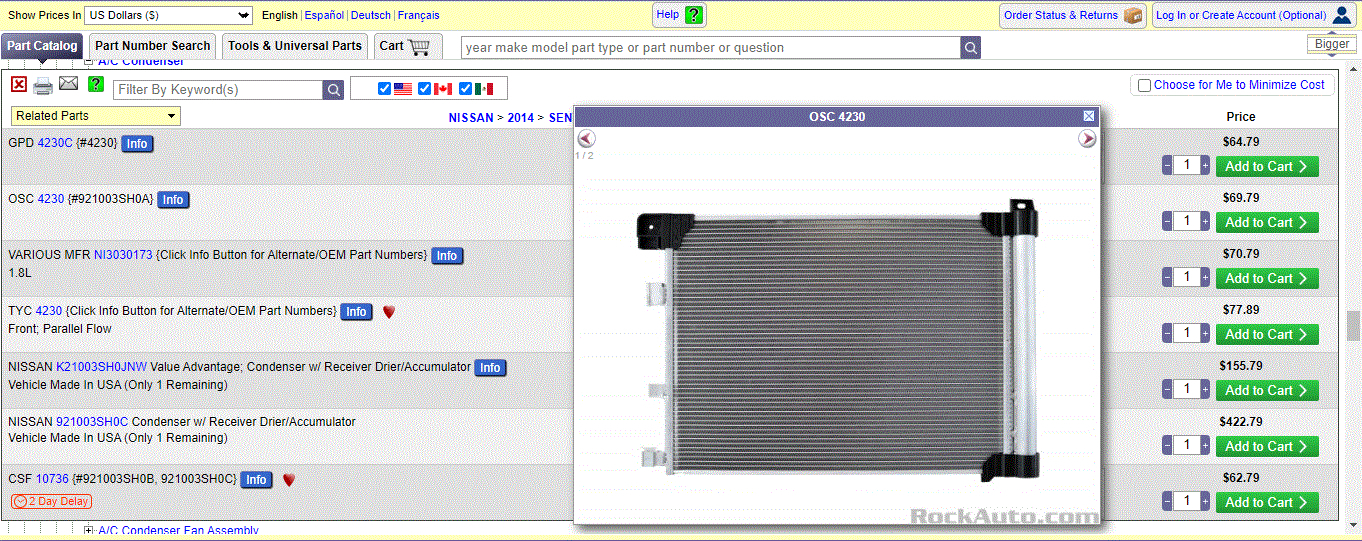Open the Show Prices In currency dropdown
This screenshot has height=541, width=1362.
[x=169, y=15]
